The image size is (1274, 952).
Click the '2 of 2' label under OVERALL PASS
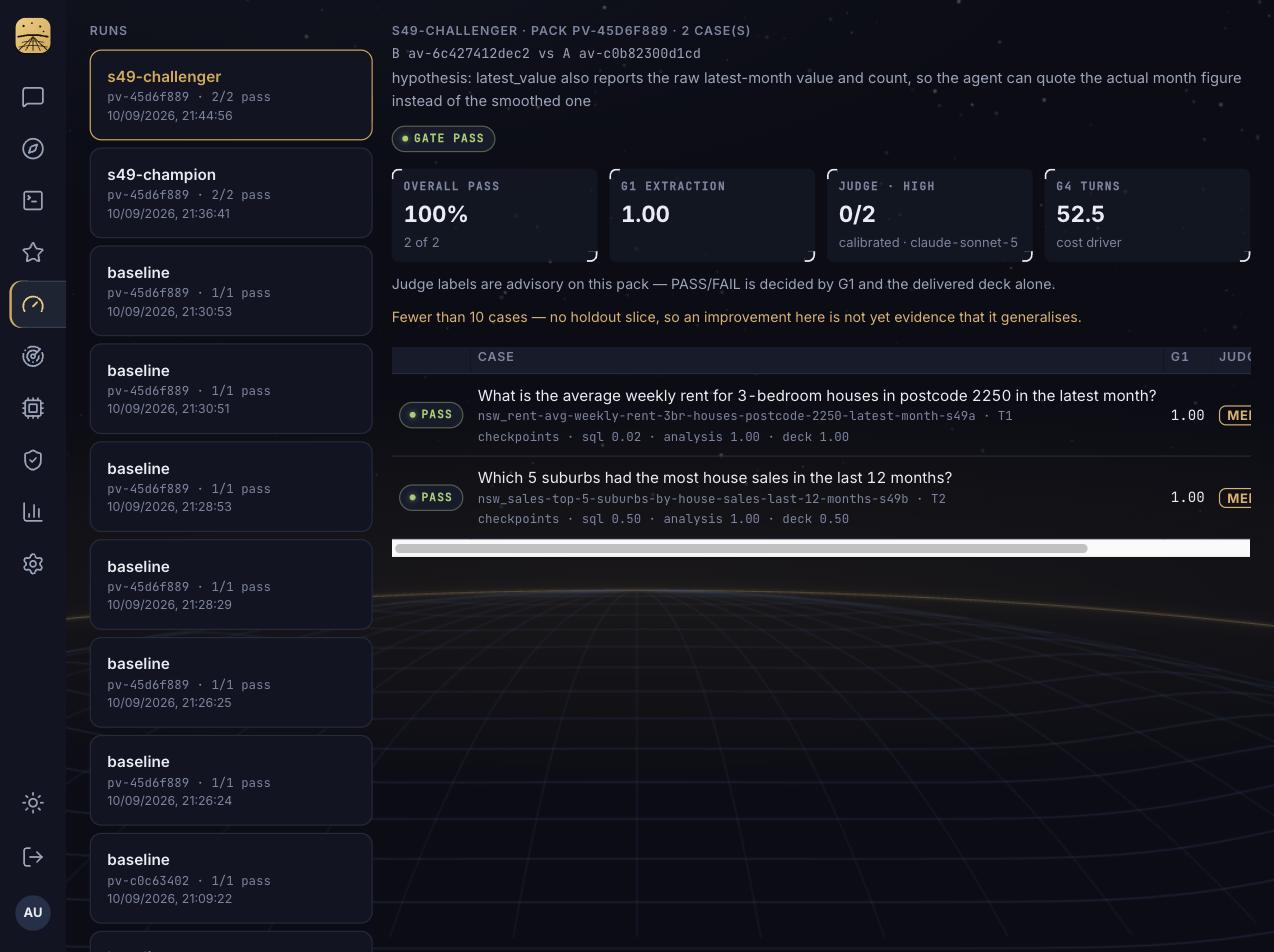click(421, 243)
